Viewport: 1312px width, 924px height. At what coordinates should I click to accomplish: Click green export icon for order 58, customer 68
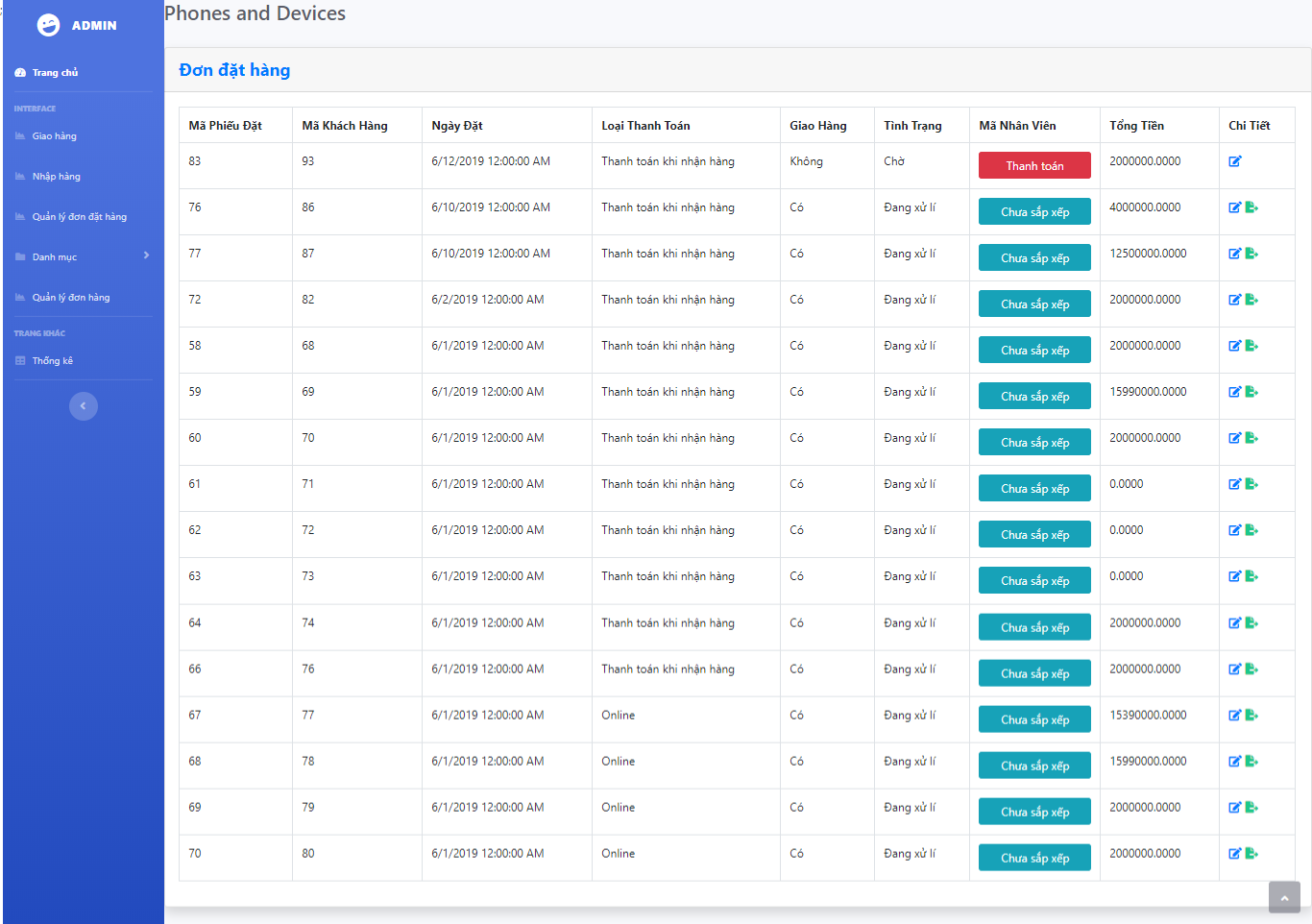coord(1251,346)
